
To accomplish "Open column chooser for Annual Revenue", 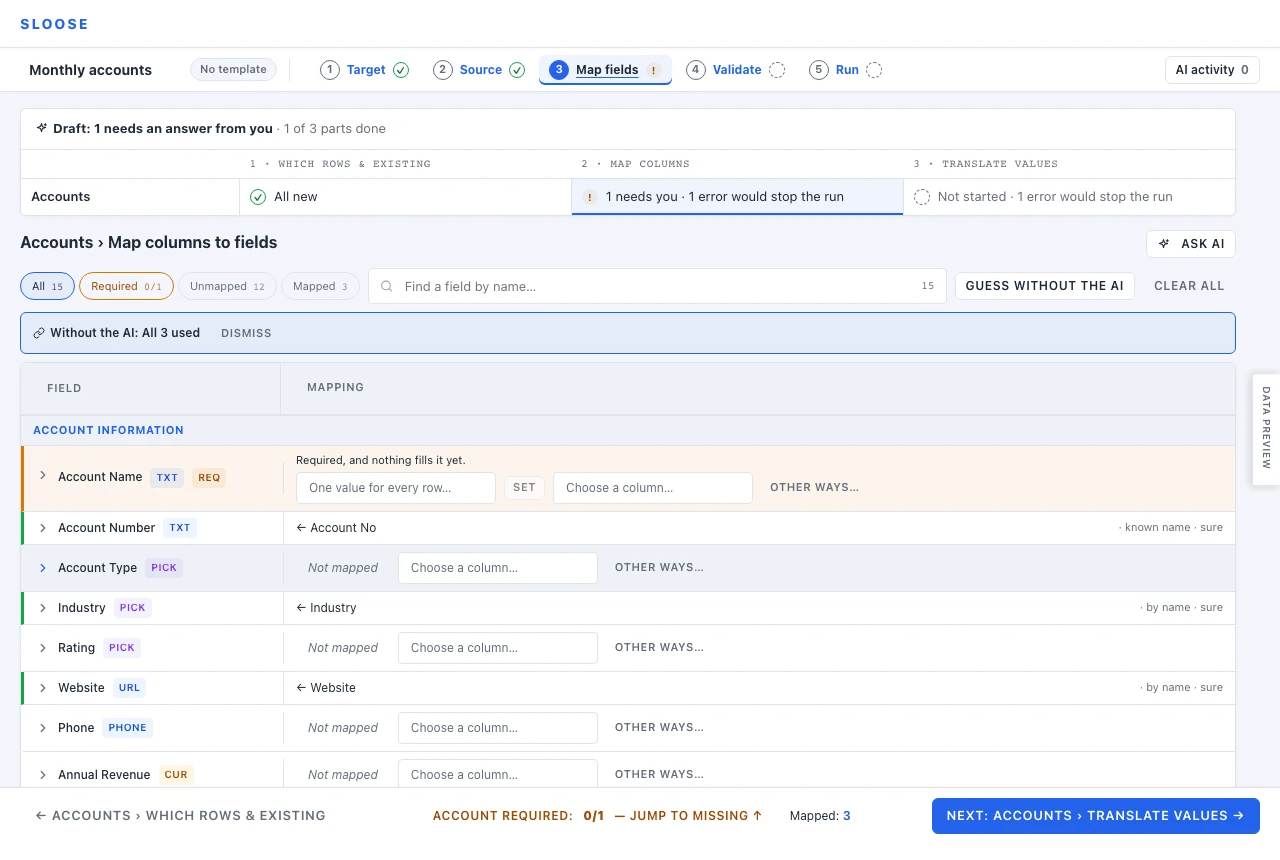I will 498,774.
